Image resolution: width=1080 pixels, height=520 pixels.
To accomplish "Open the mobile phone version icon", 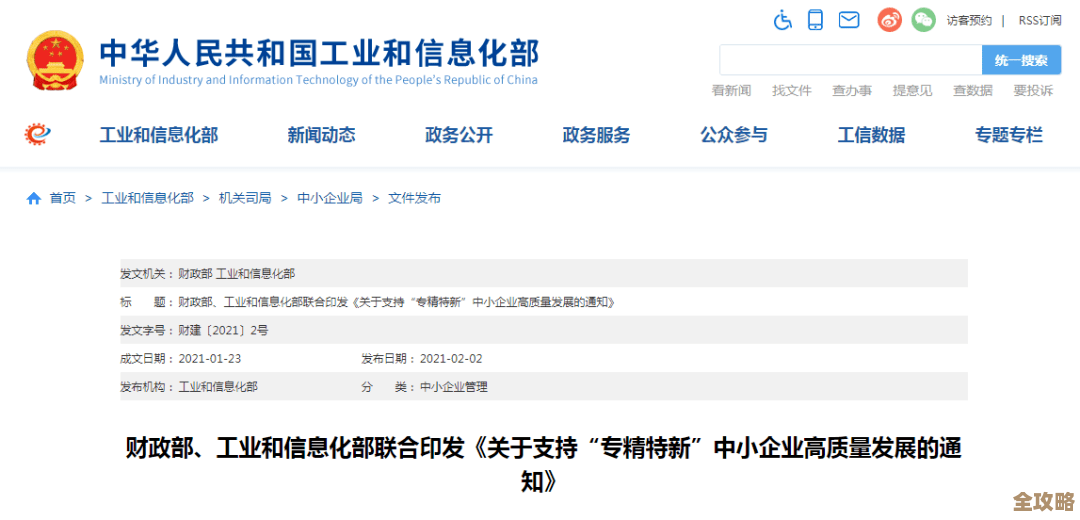I will (x=816, y=19).
